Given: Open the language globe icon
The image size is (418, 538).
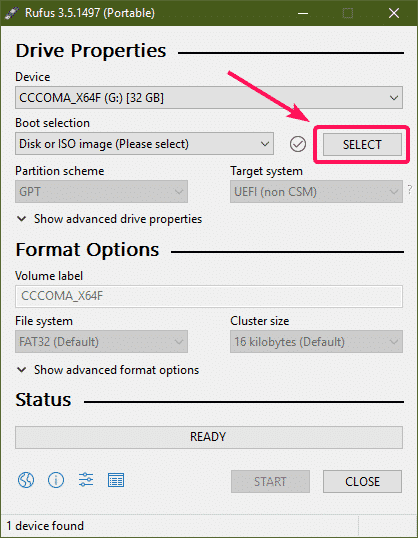Looking at the screenshot, I should [x=26, y=480].
